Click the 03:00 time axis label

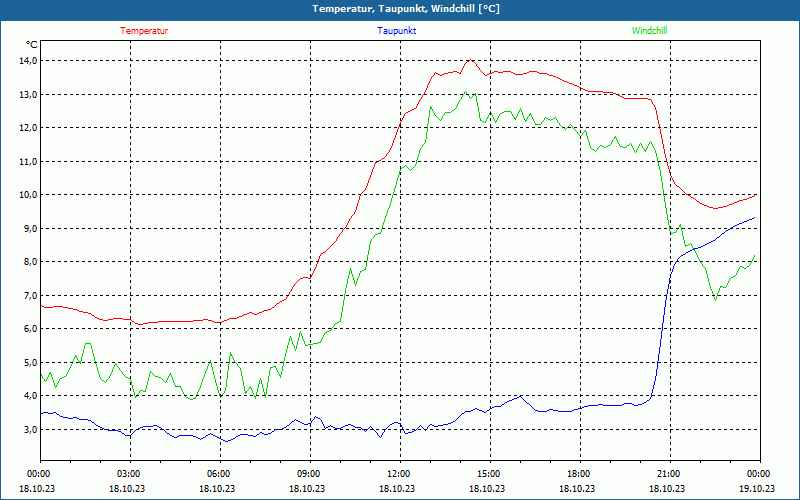(x=128, y=474)
